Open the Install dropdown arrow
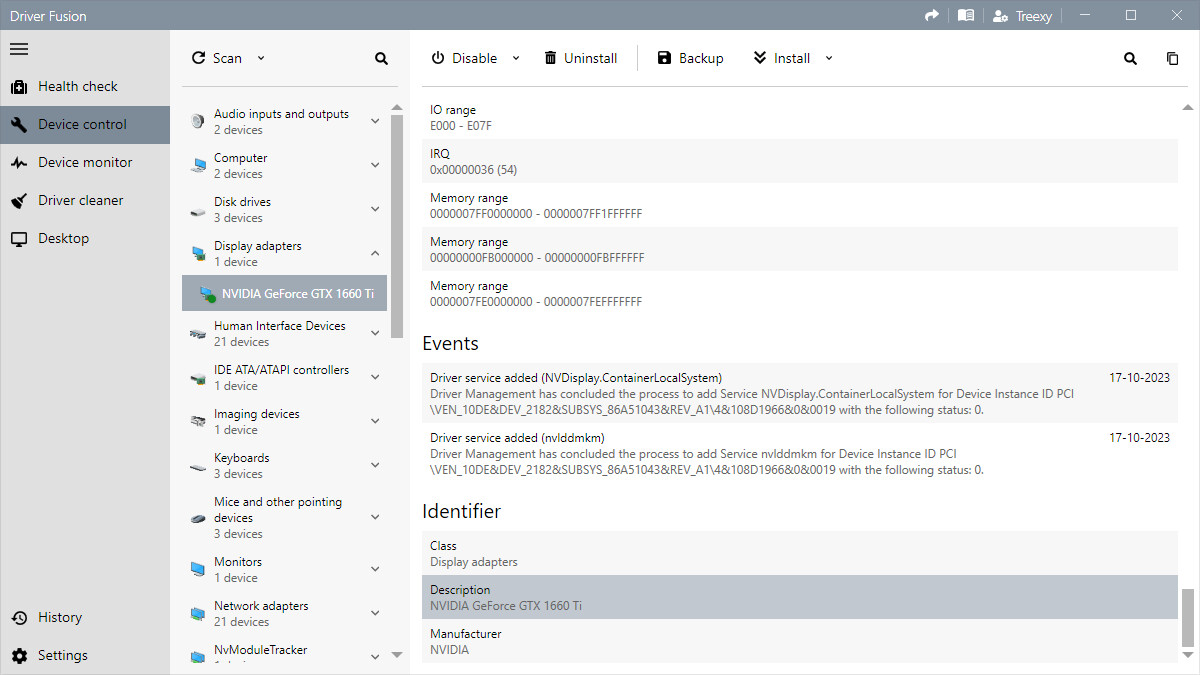This screenshot has height=675, width=1200. pos(828,59)
